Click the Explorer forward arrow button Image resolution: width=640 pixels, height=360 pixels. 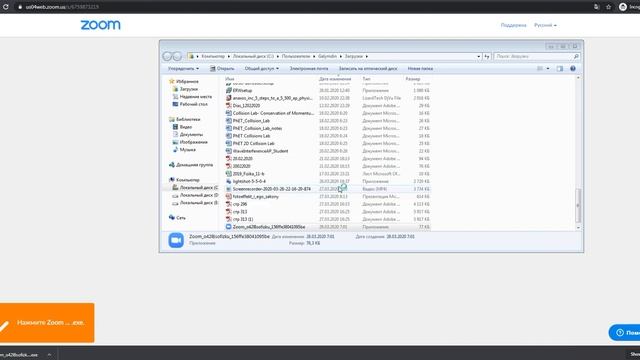(x=177, y=56)
